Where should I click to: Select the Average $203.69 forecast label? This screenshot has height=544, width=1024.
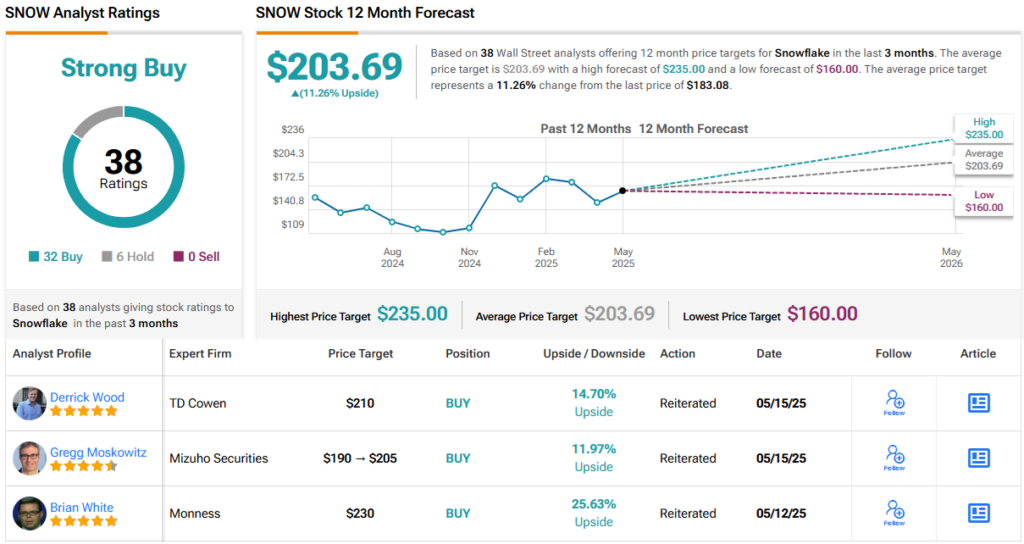point(984,159)
